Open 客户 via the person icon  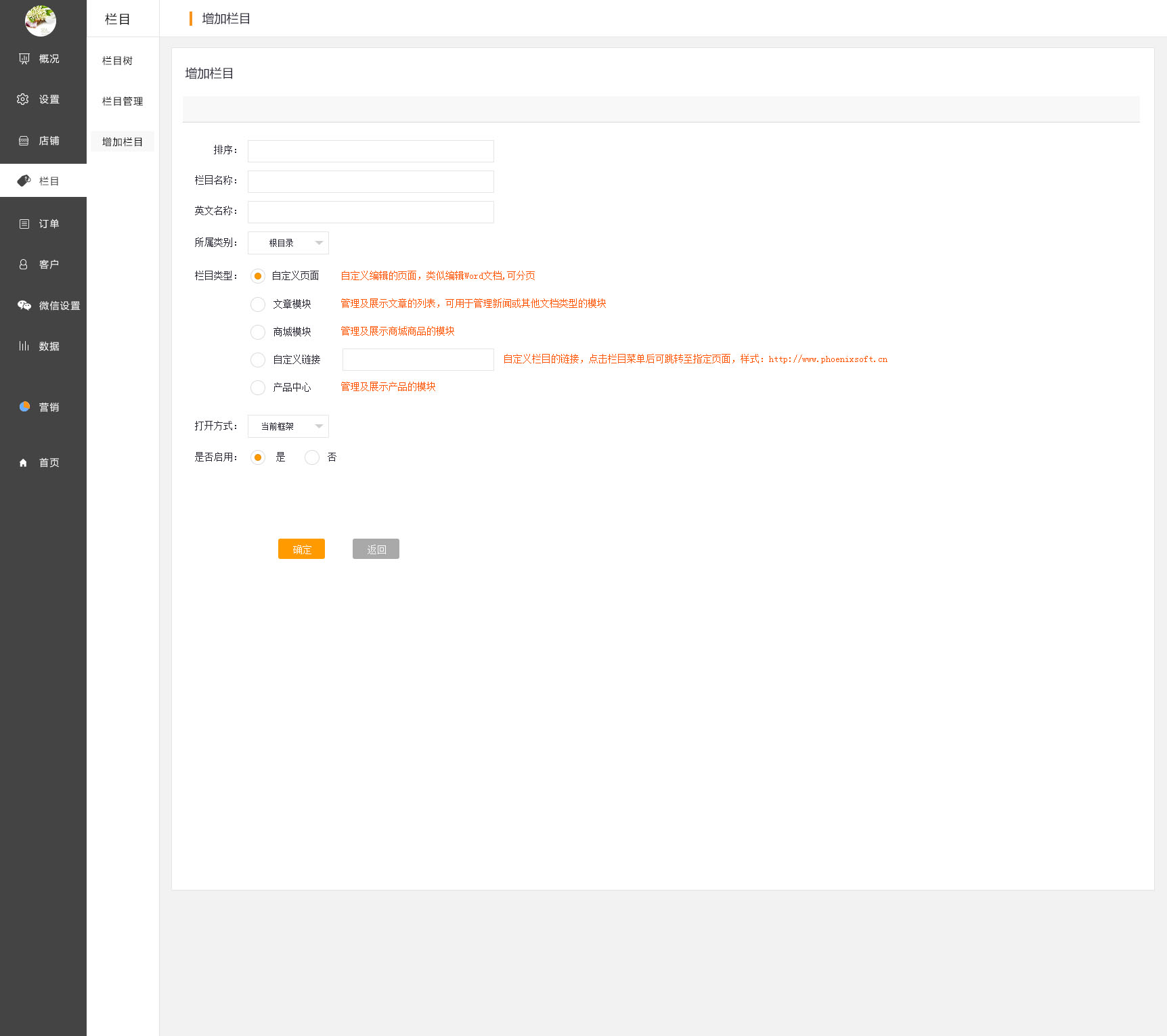tap(24, 265)
